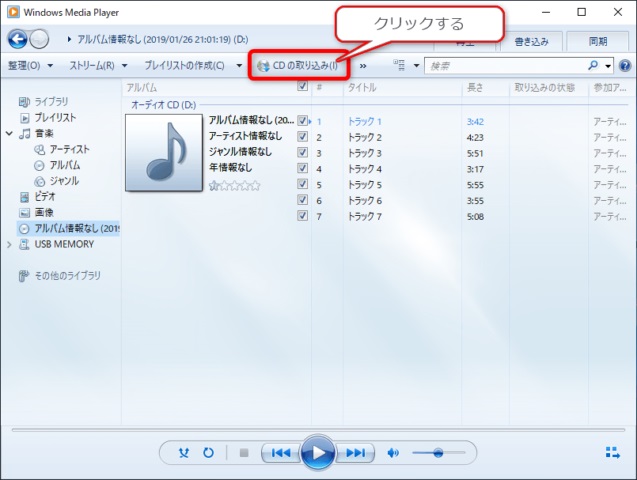
Task: Start playback with the Play button
Action: pyautogui.click(x=318, y=452)
